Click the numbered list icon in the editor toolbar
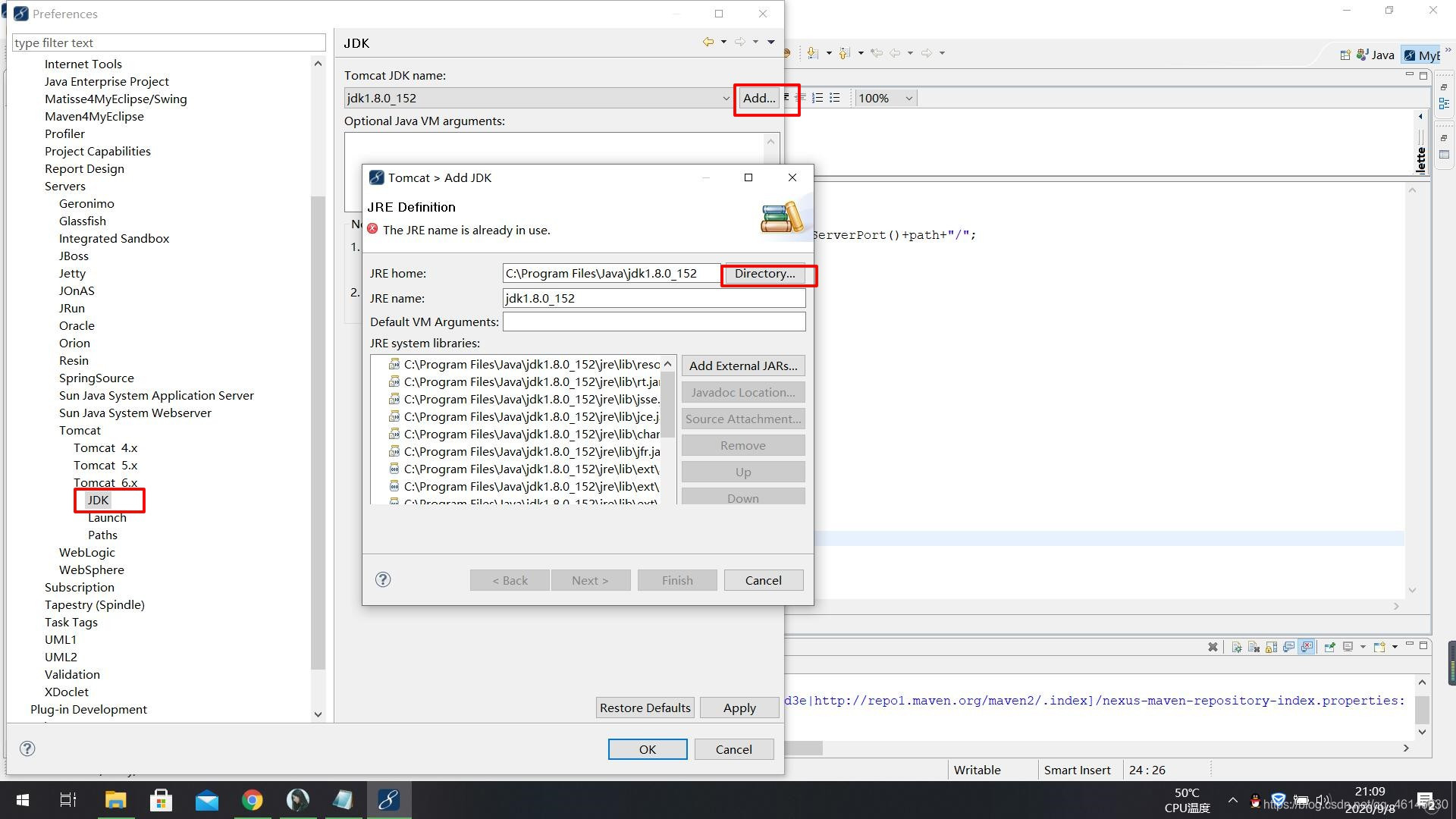 pos(817,98)
